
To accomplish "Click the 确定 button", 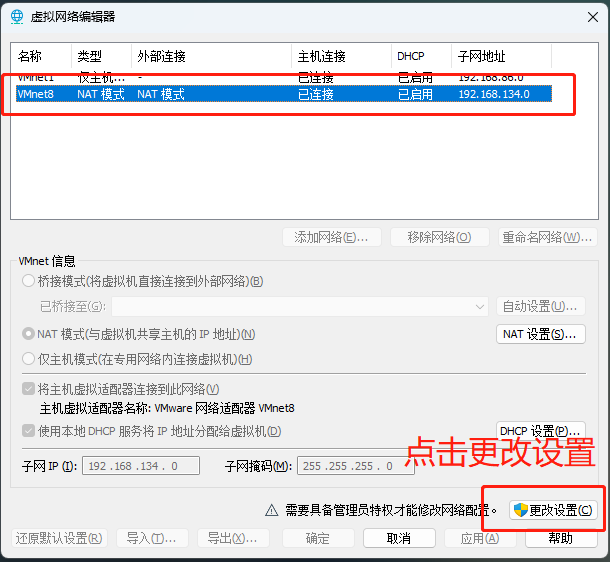I will (x=318, y=538).
